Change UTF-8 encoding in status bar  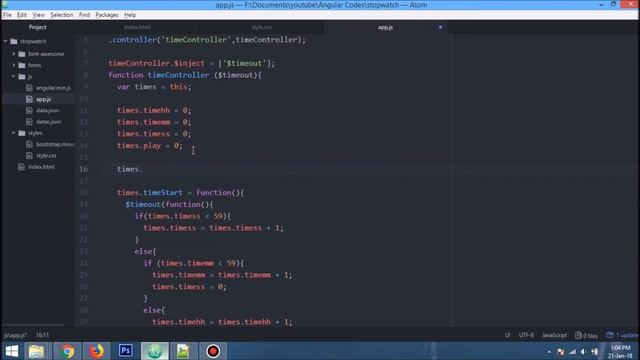click(x=526, y=335)
